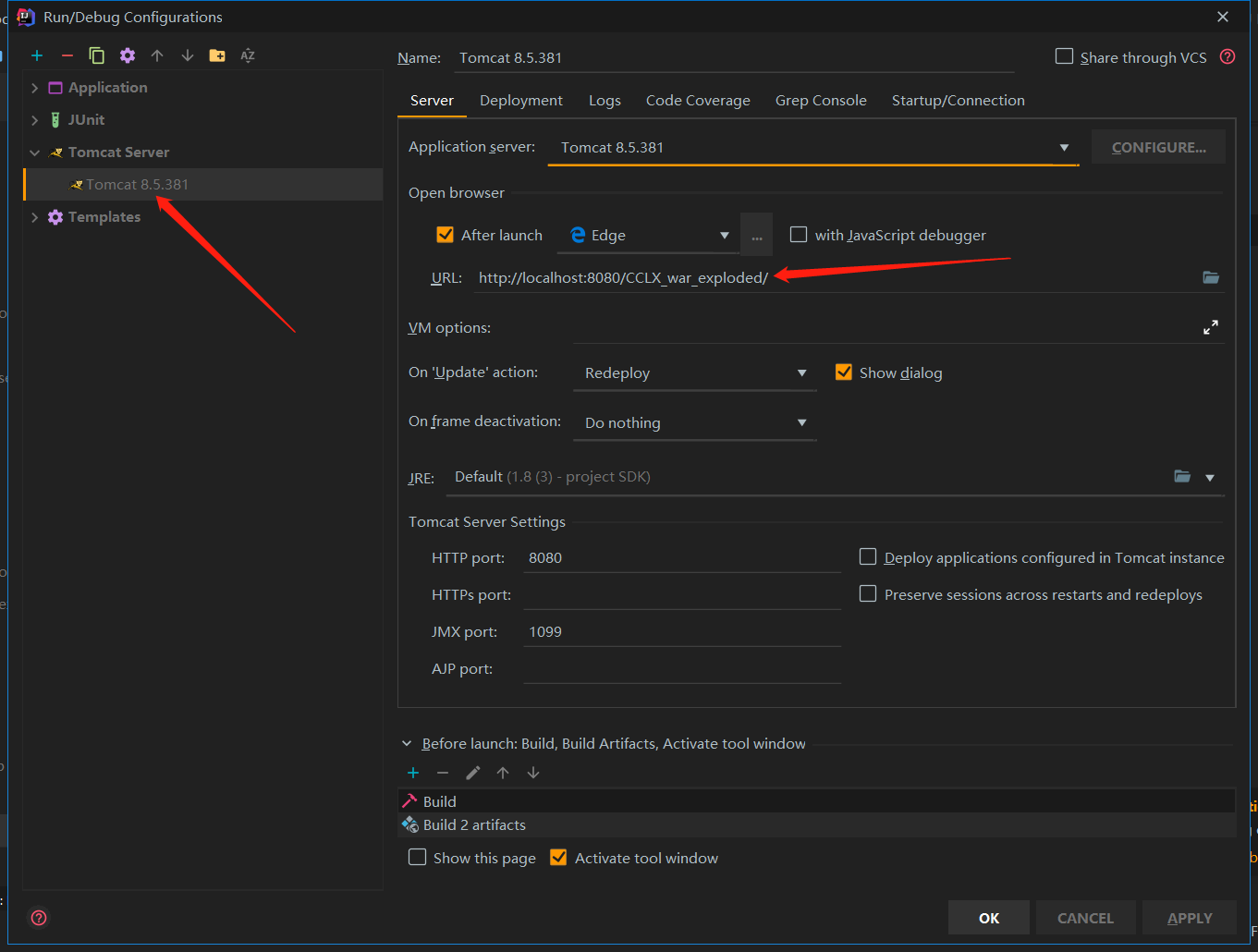Browse for URL using folder icon
The image size is (1258, 952).
pos(1211,277)
